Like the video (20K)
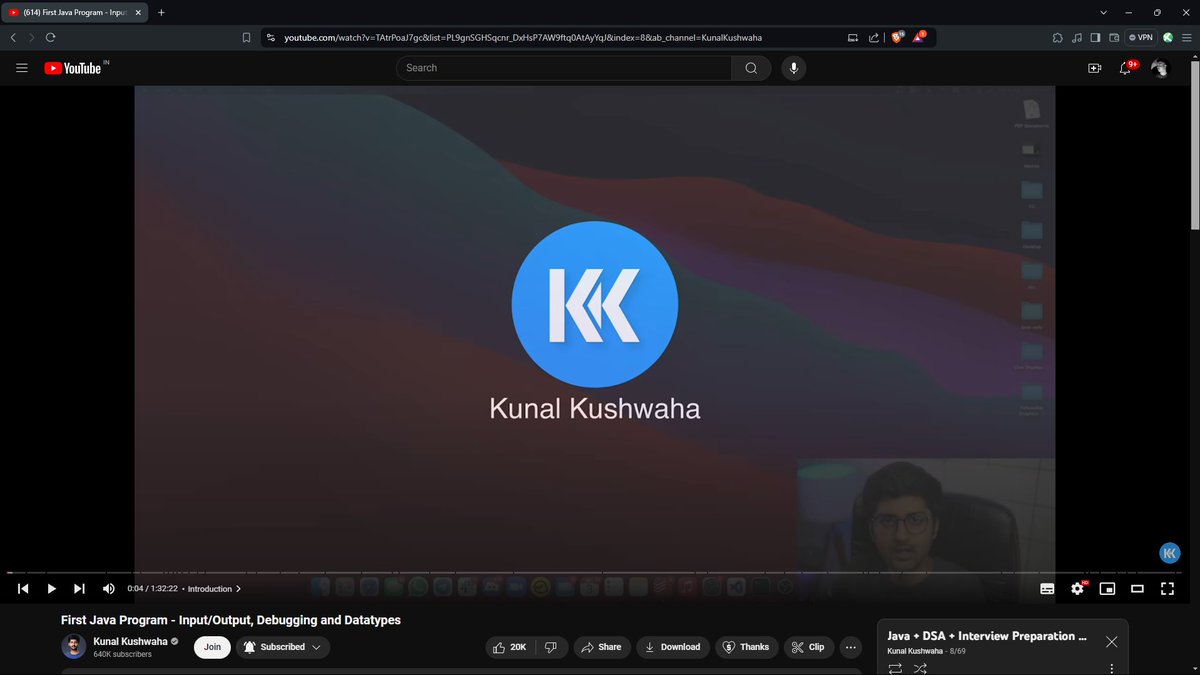The width and height of the screenshot is (1200, 675). pos(510,647)
